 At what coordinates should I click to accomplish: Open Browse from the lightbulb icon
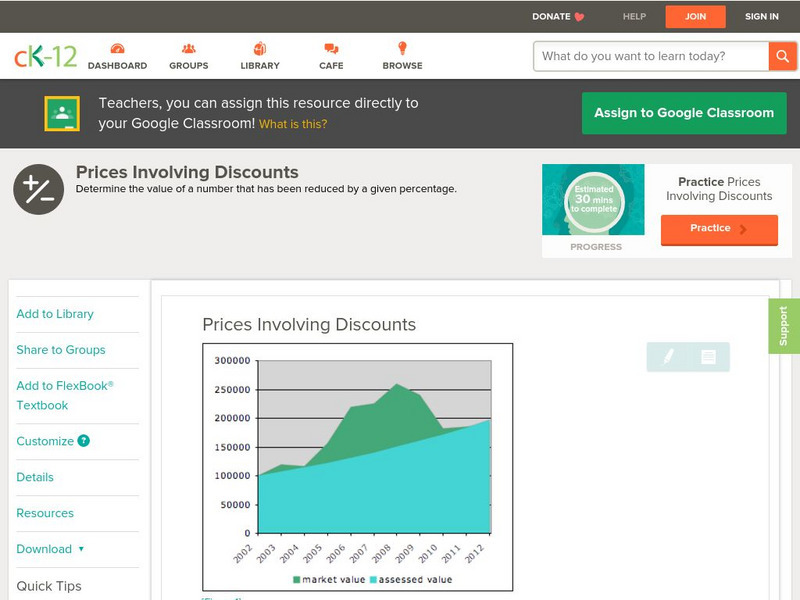coord(403,48)
